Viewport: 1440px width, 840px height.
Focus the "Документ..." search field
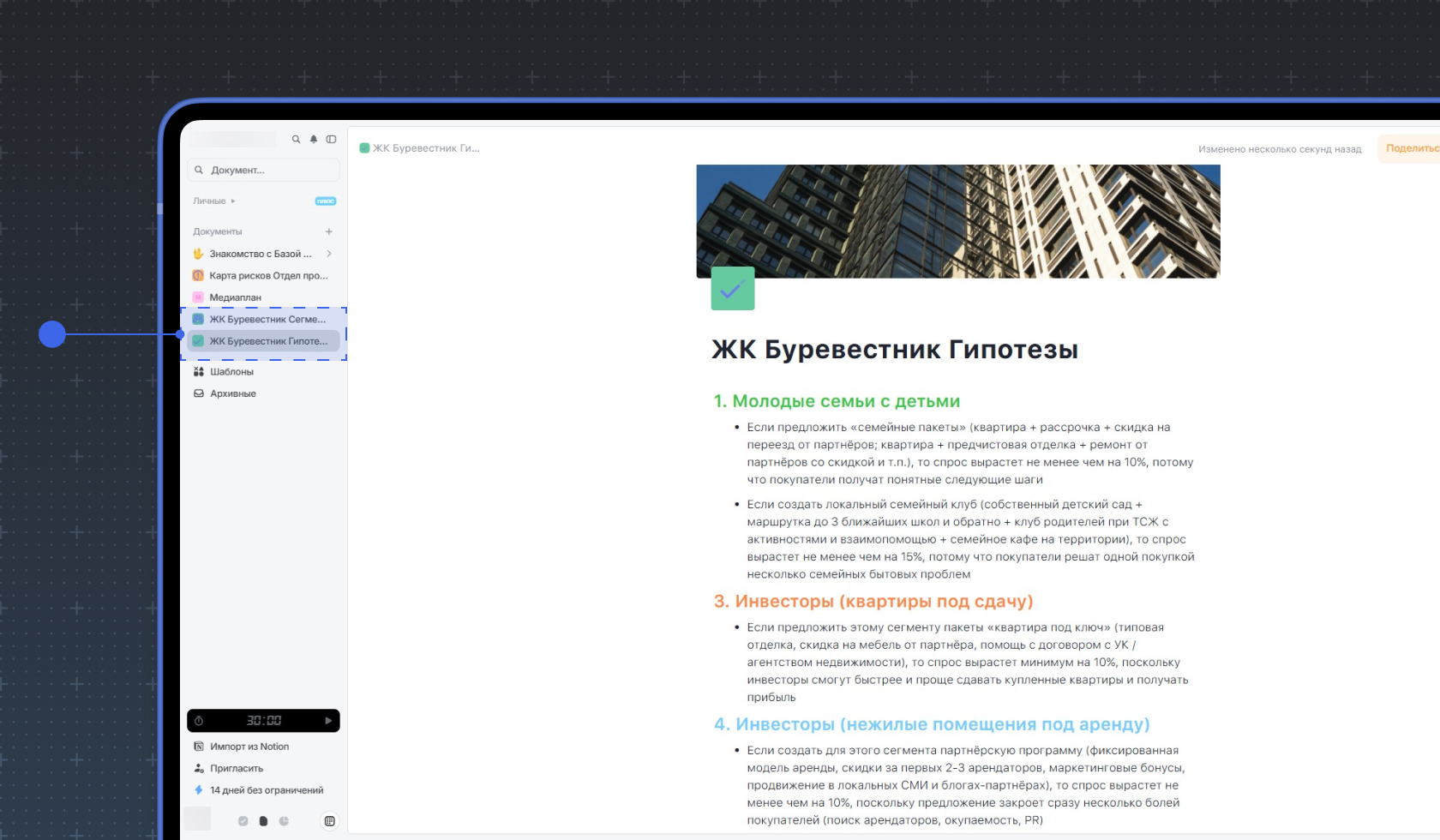click(263, 170)
